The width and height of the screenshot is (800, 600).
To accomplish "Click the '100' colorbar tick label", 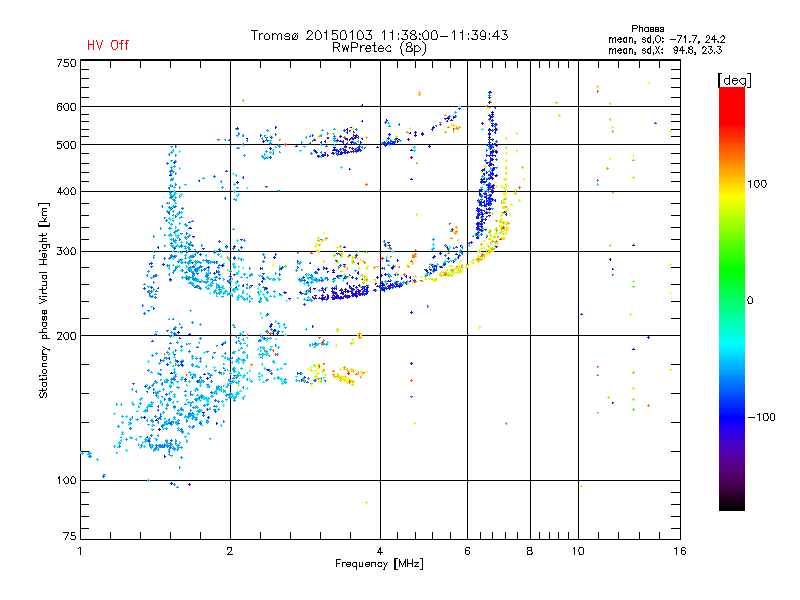I will pos(757,184).
